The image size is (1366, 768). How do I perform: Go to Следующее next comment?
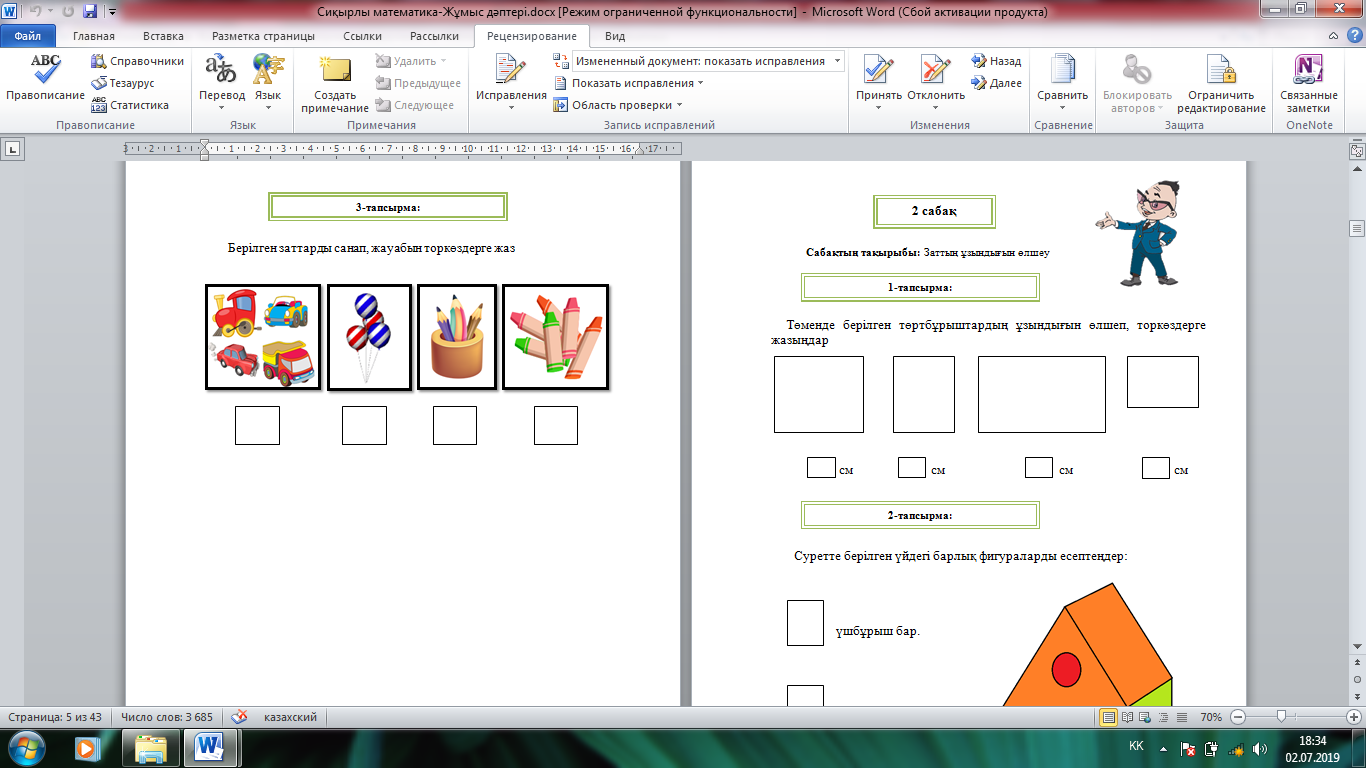[x=416, y=105]
